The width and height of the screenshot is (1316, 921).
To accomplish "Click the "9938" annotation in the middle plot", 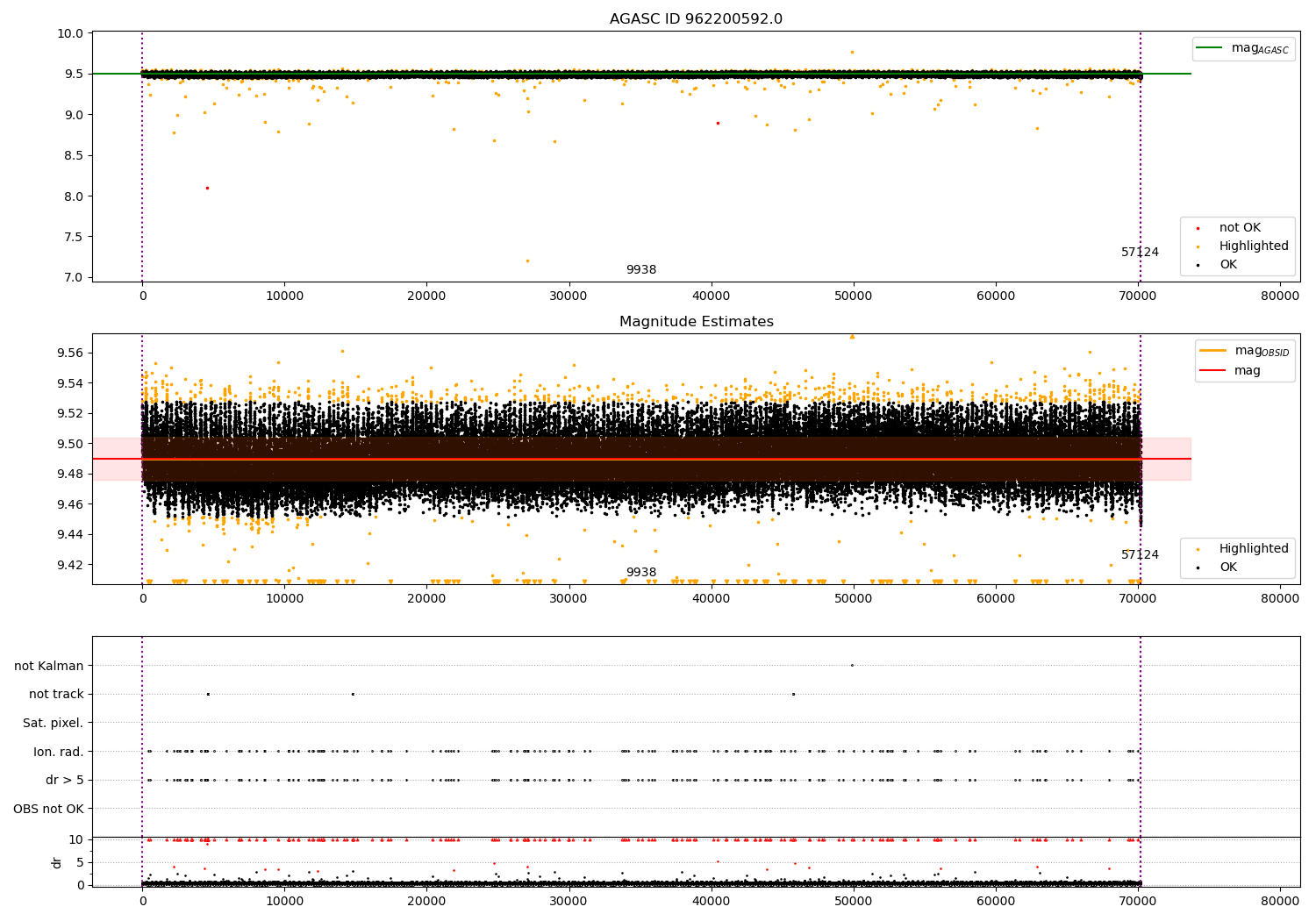I will click(x=640, y=573).
